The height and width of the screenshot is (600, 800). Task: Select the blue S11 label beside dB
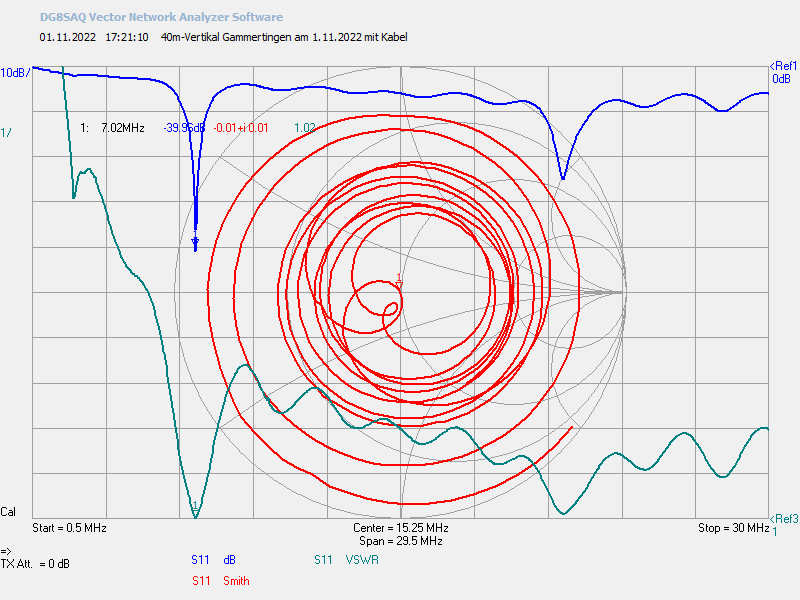201,560
